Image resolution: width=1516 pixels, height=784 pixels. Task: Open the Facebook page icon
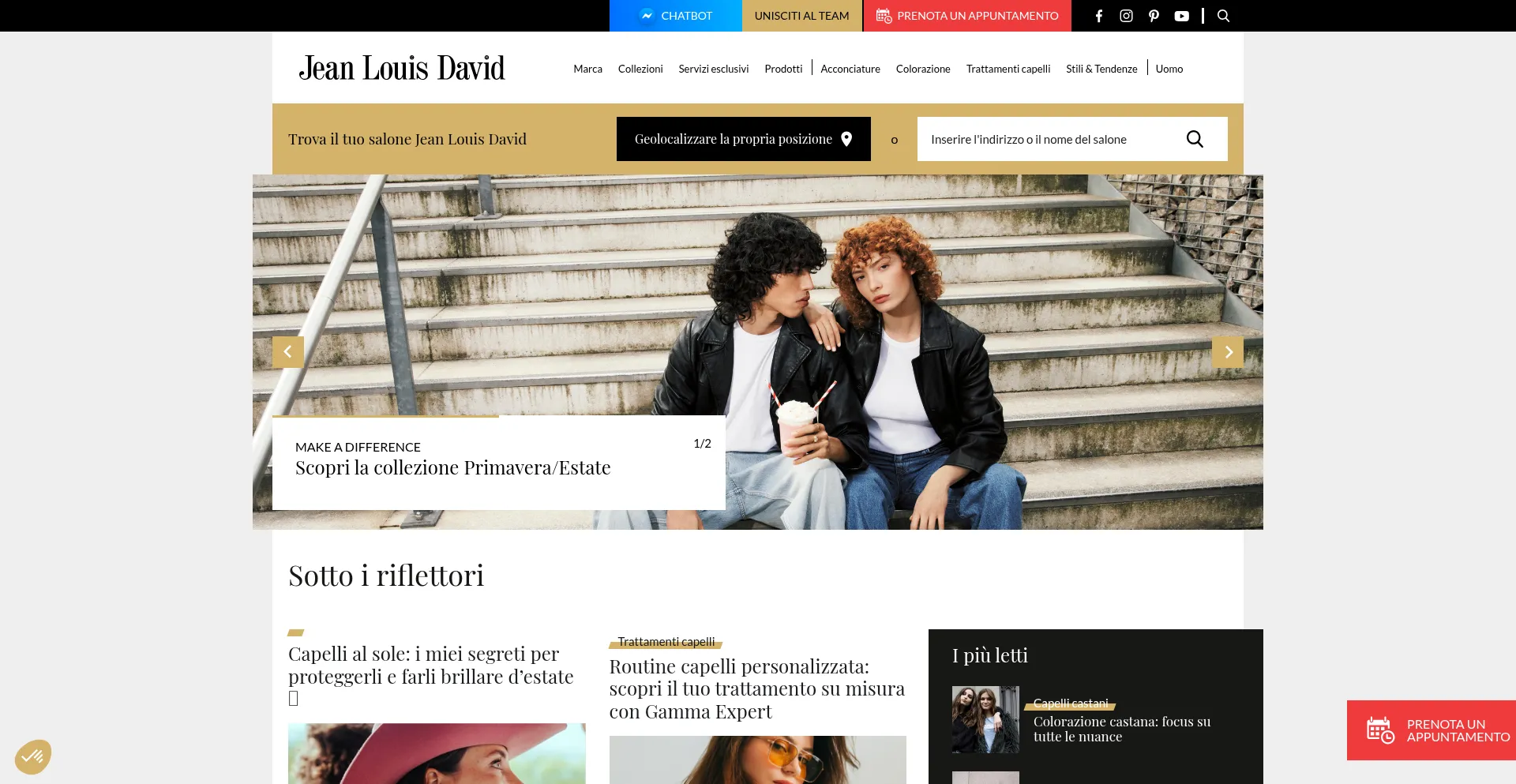pos(1098,16)
